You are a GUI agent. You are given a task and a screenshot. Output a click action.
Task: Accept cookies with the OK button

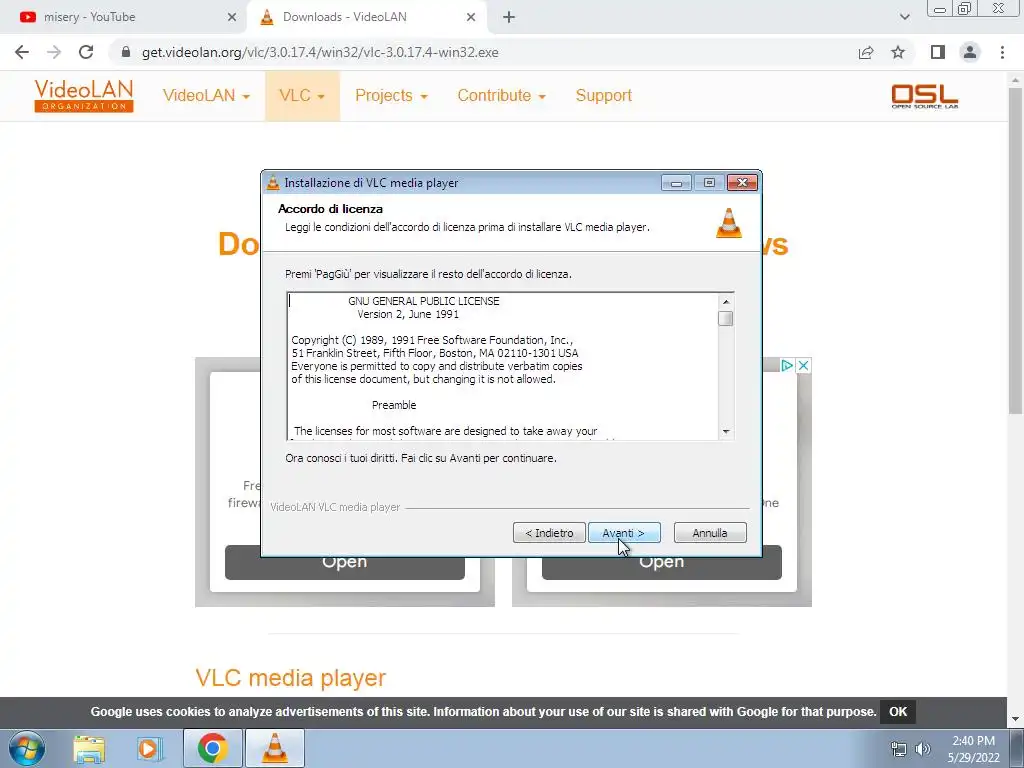point(897,711)
